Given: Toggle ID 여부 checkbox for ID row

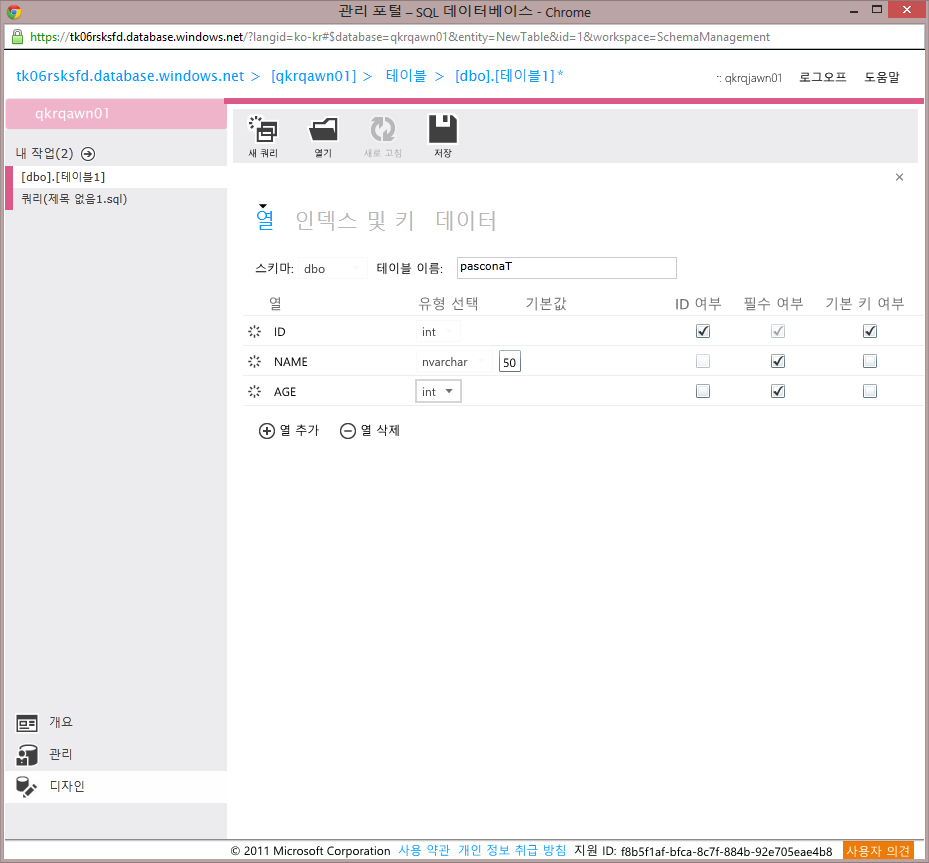Looking at the screenshot, I should click(x=703, y=331).
